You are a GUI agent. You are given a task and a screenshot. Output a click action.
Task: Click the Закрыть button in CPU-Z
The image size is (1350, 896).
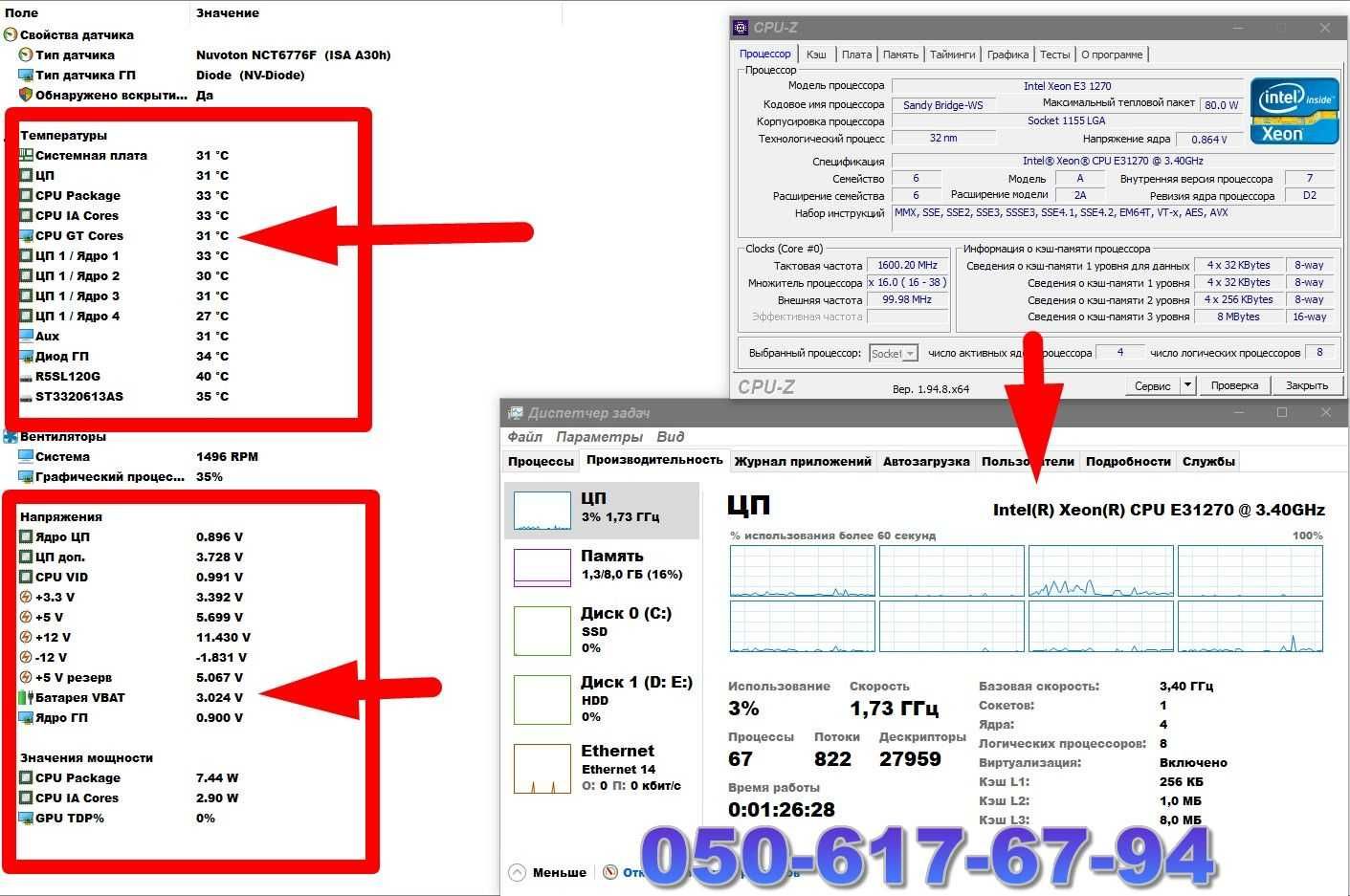1306,385
